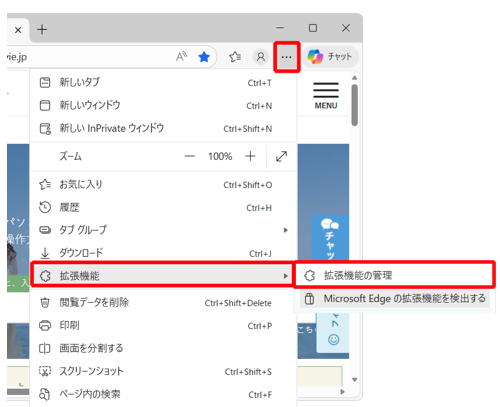
Task: Click the scrollbar down arrow
Action: click(x=355, y=380)
